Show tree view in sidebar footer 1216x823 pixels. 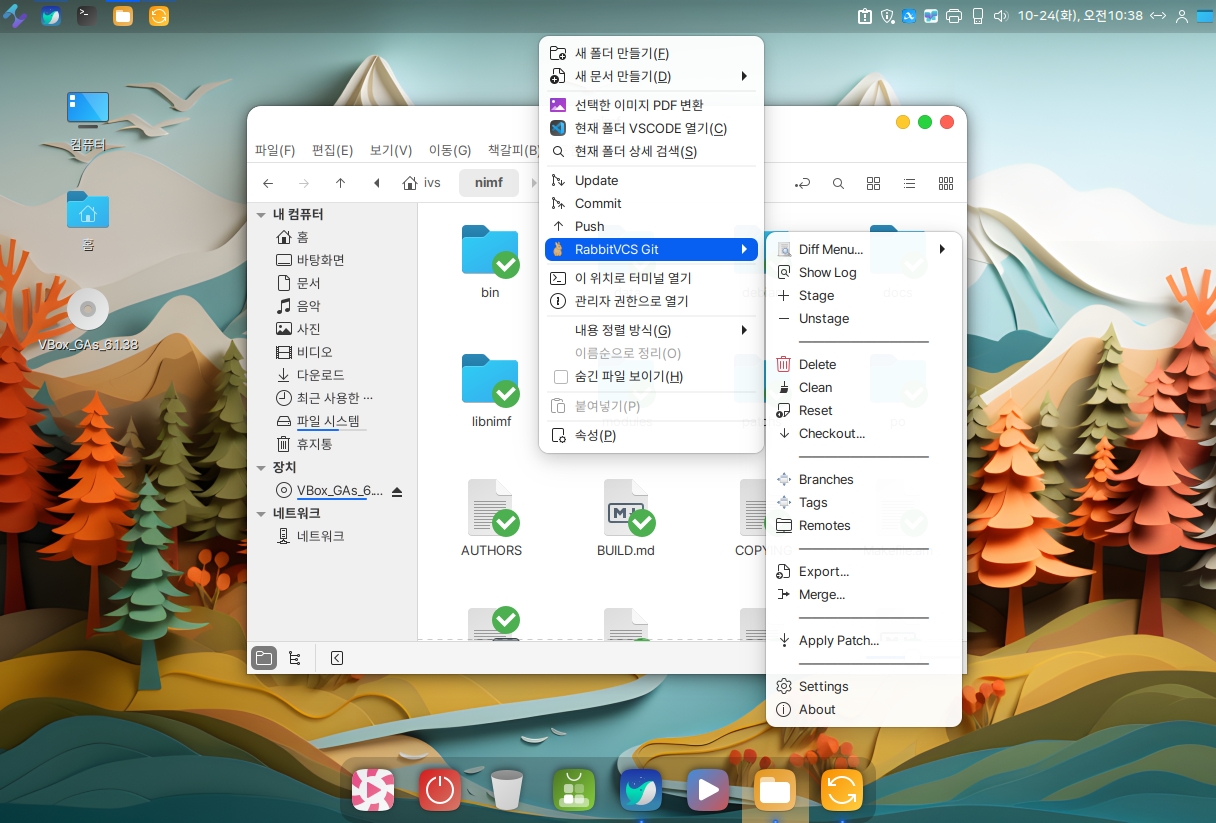click(x=294, y=658)
